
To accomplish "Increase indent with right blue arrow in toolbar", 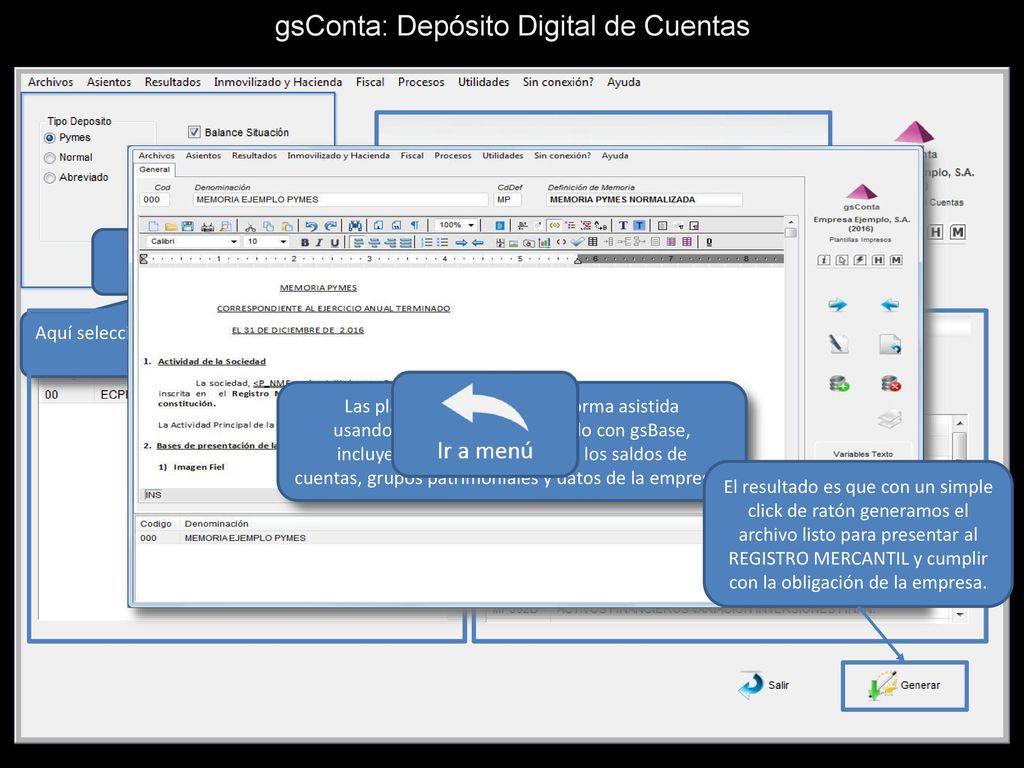I will tap(461, 242).
